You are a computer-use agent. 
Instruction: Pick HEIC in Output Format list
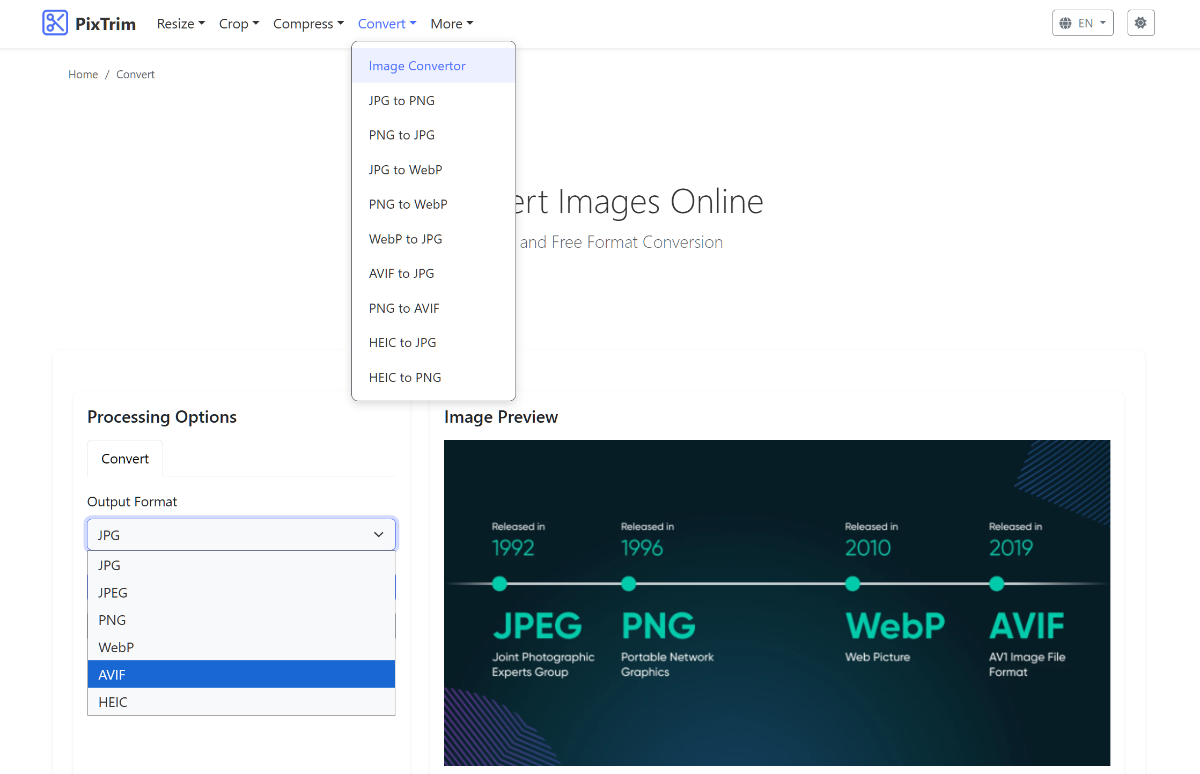[241, 702]
